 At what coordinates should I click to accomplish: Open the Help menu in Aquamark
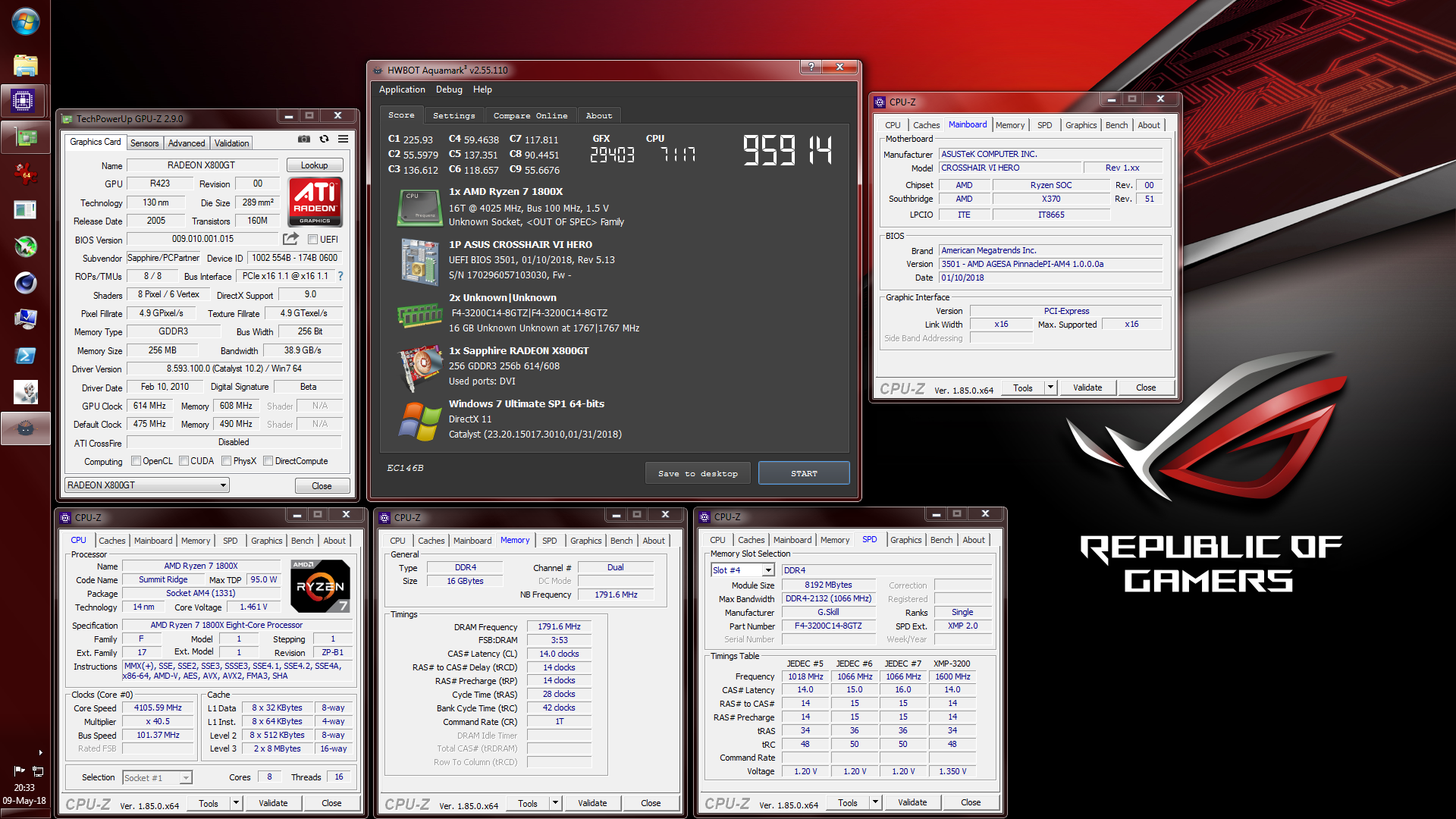click(482, 89)
